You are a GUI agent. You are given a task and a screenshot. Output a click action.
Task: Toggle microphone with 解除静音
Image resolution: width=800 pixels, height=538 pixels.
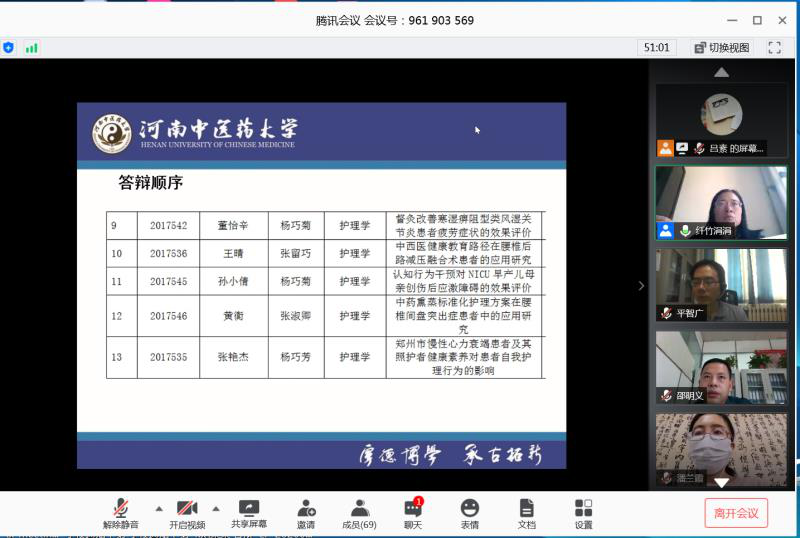[121, 514]
